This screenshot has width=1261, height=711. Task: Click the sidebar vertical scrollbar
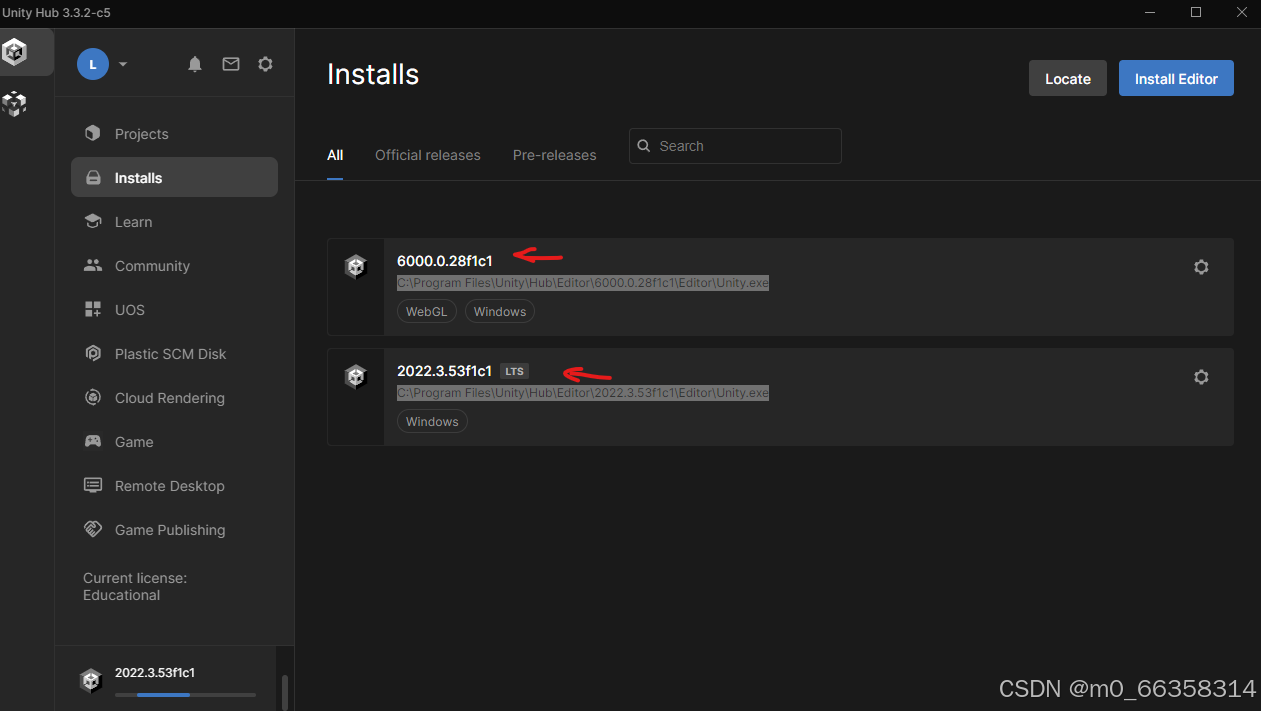285,692
